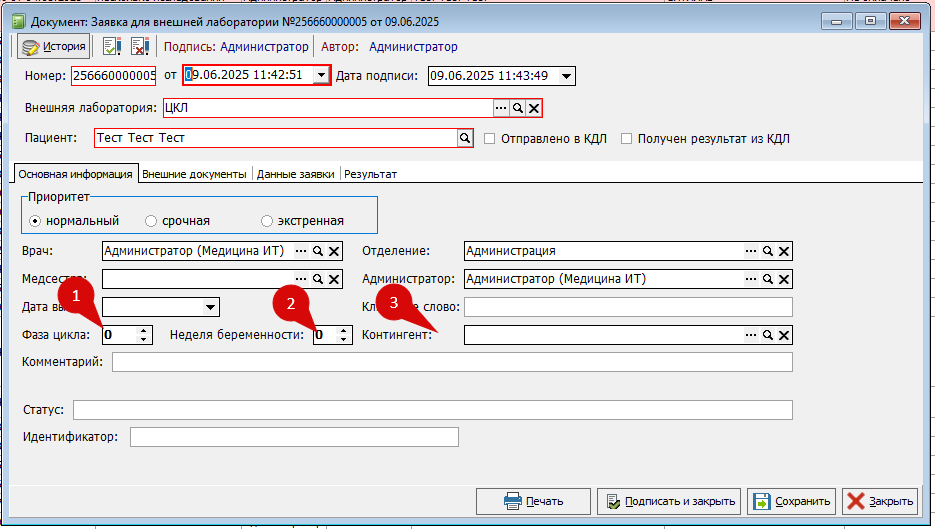Open the document date dropdown after 'от'
The width and height of the screenshot is (935, 529).
tap(321, 76)
